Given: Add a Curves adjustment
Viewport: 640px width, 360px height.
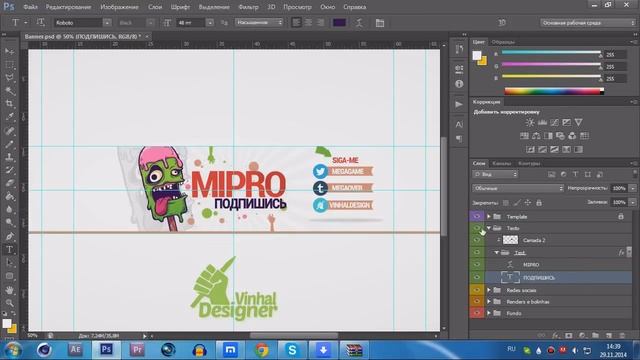Looking at the screenshot, I should (554, 122).
